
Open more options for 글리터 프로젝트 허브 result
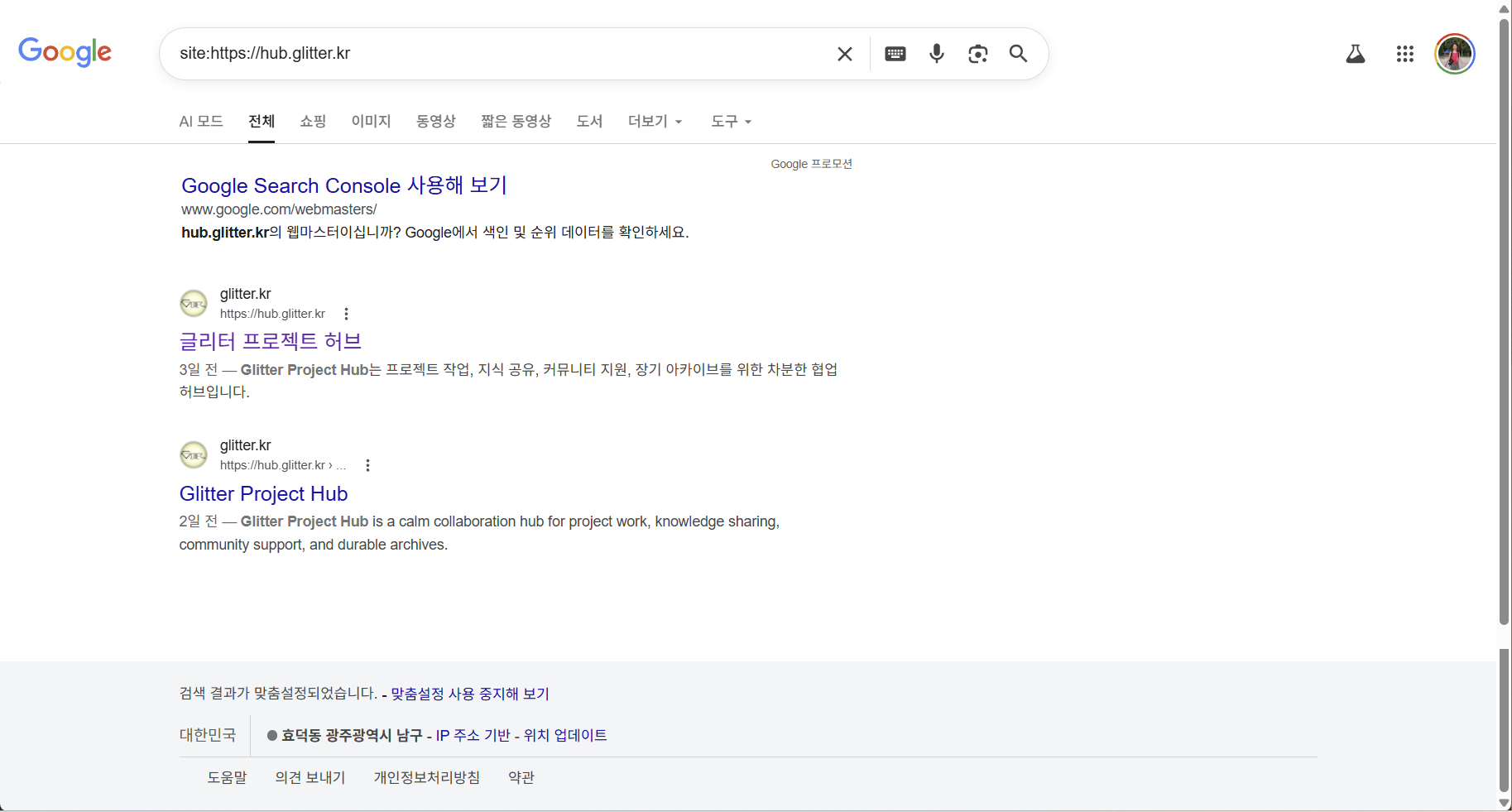point(347,314)
